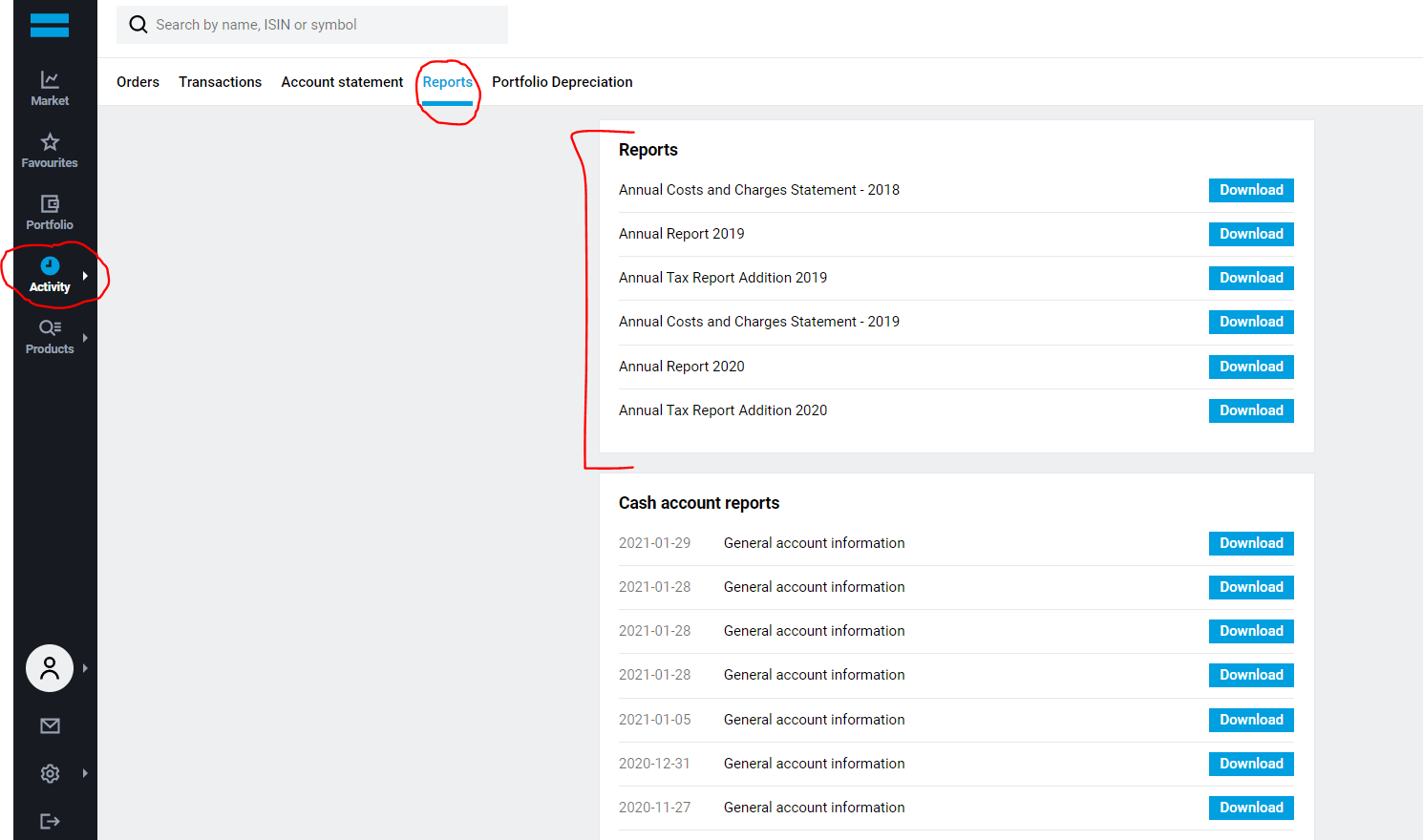Download Annual Costs and Charges Statement 2019
This screenshot has height=840, width=1423.
coord(1251,322)
